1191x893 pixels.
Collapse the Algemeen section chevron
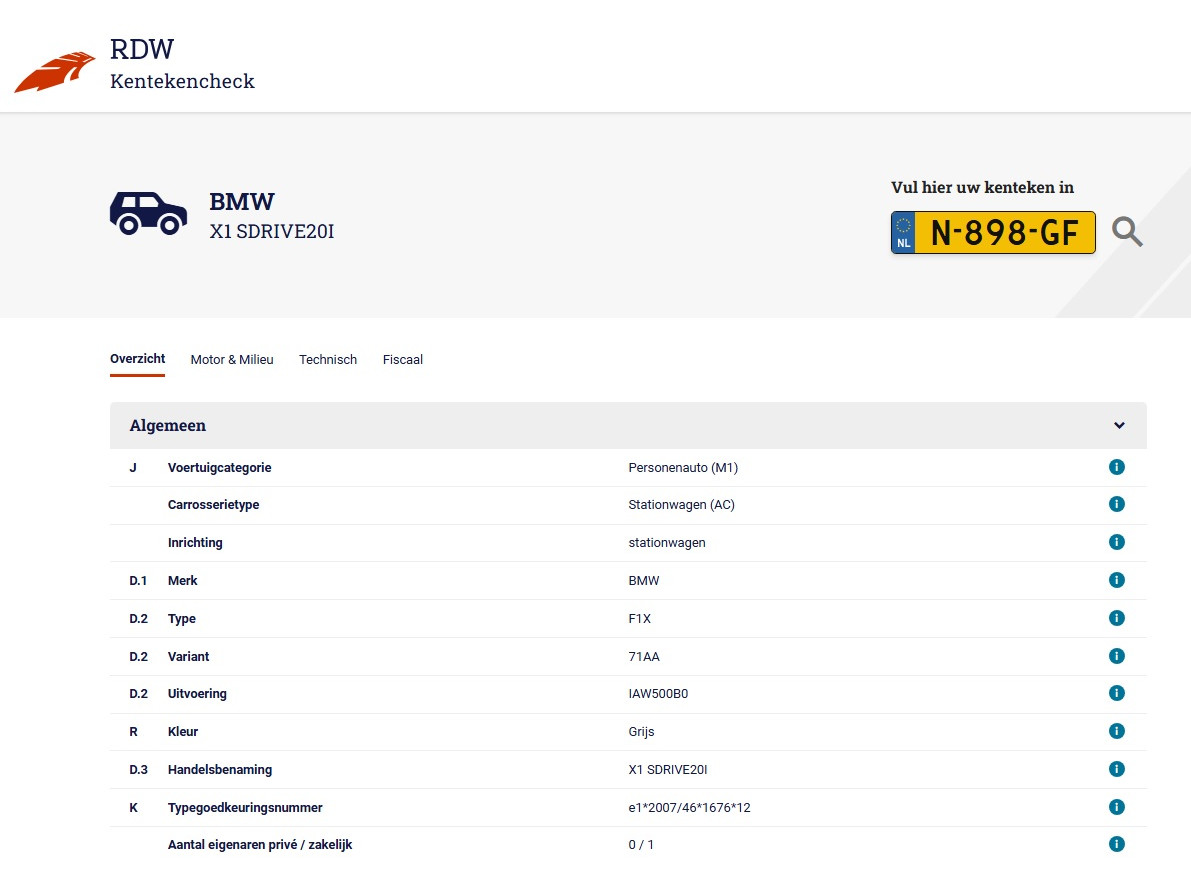pyautogui.click(x=1119, y=426)
